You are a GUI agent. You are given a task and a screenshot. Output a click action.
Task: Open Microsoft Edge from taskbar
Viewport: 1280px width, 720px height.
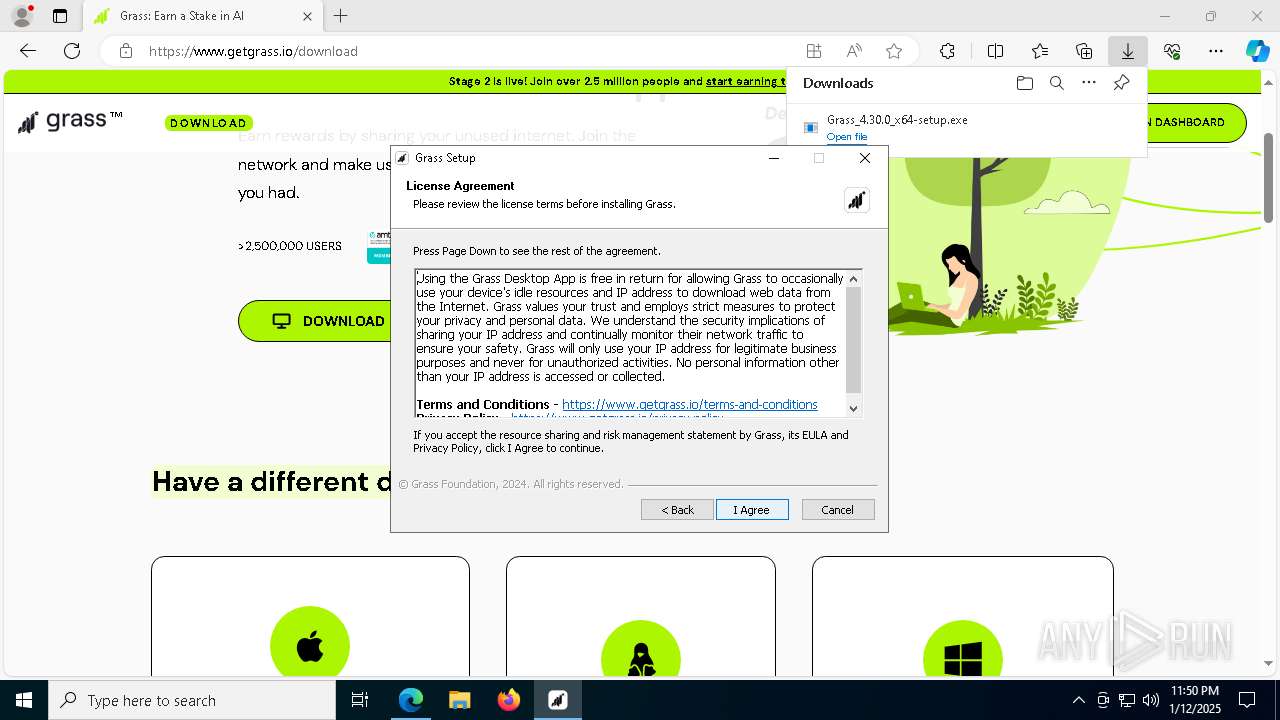click(411, 700)
